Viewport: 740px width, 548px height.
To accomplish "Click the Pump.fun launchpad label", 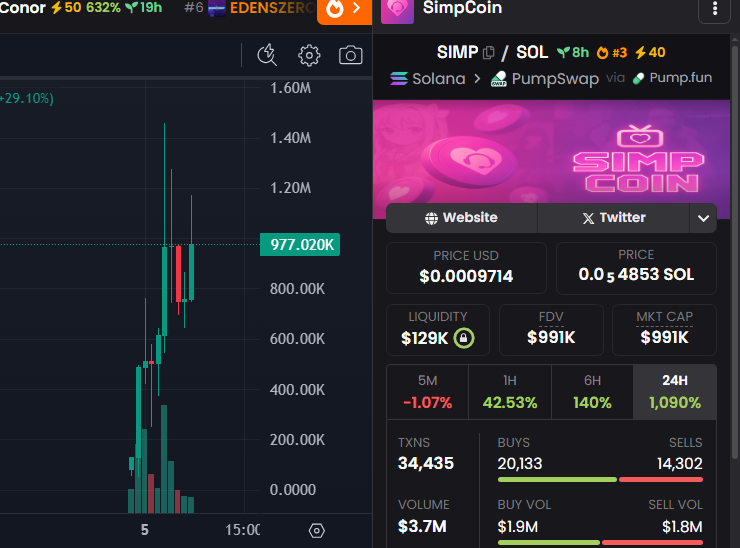I will point(673,78).
